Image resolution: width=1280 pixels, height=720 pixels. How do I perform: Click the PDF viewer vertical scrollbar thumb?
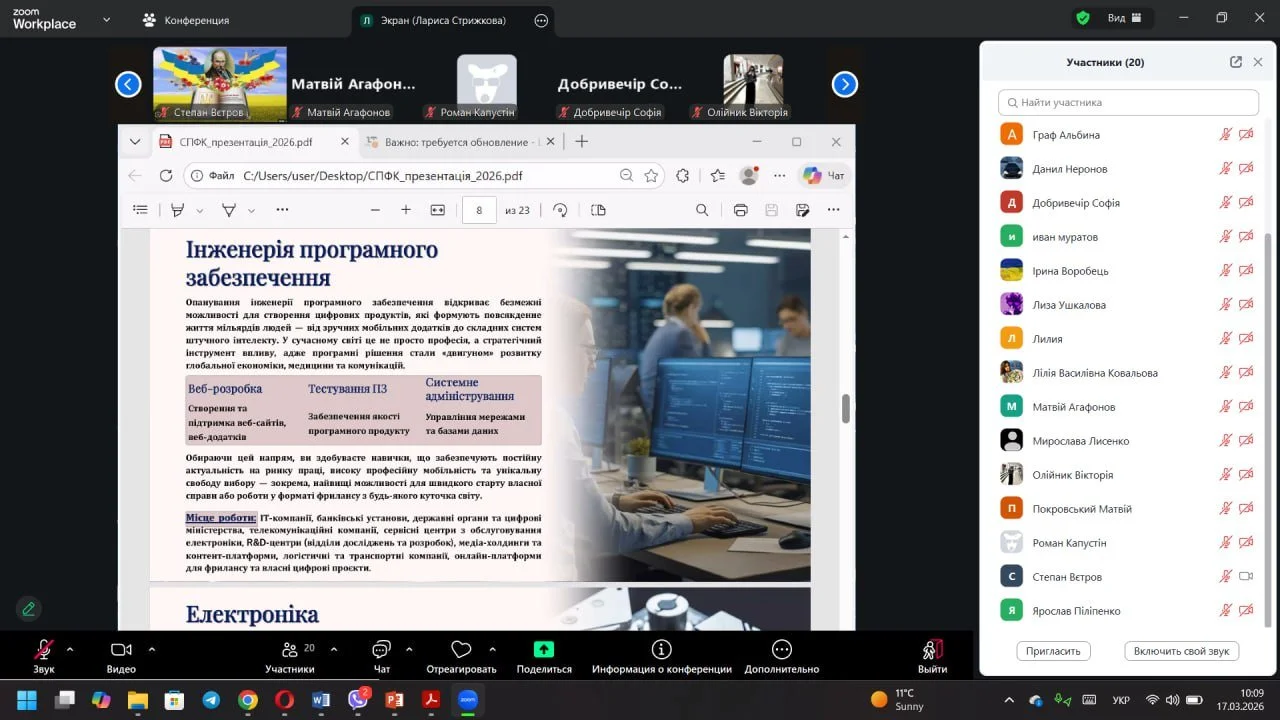click(846, 409)
